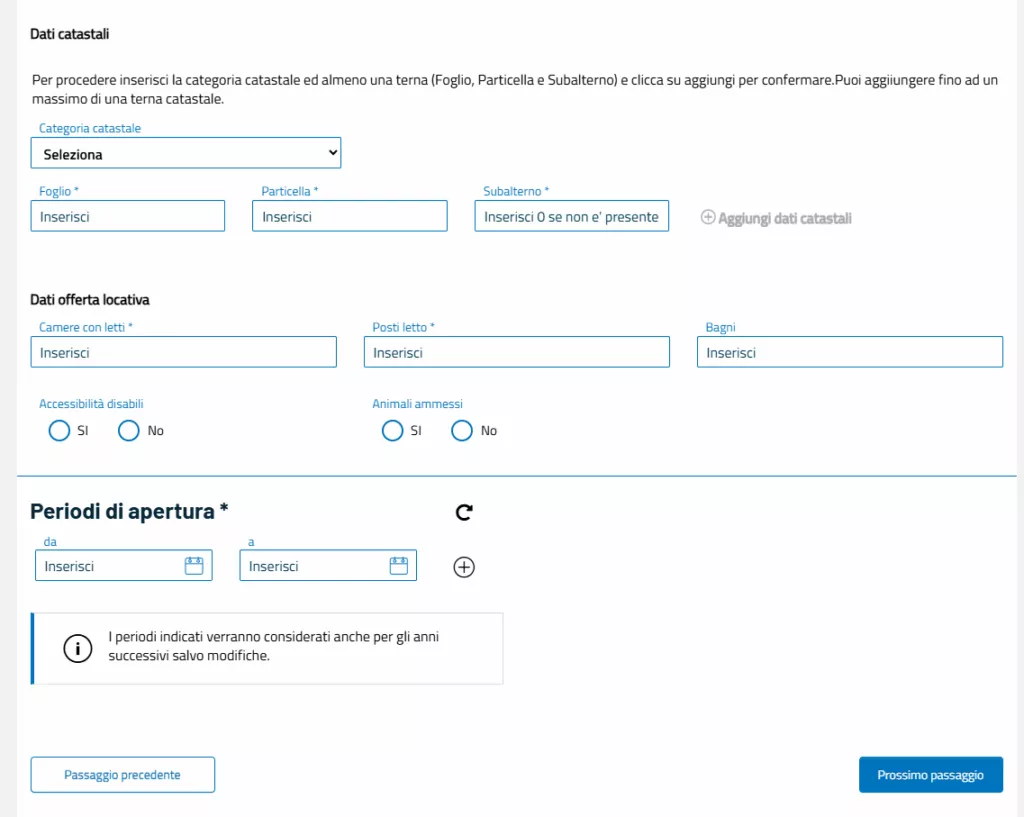Select SI for Accessibilità disabili
Viewport: 1024px width, 817px height.
click(59, 431)
